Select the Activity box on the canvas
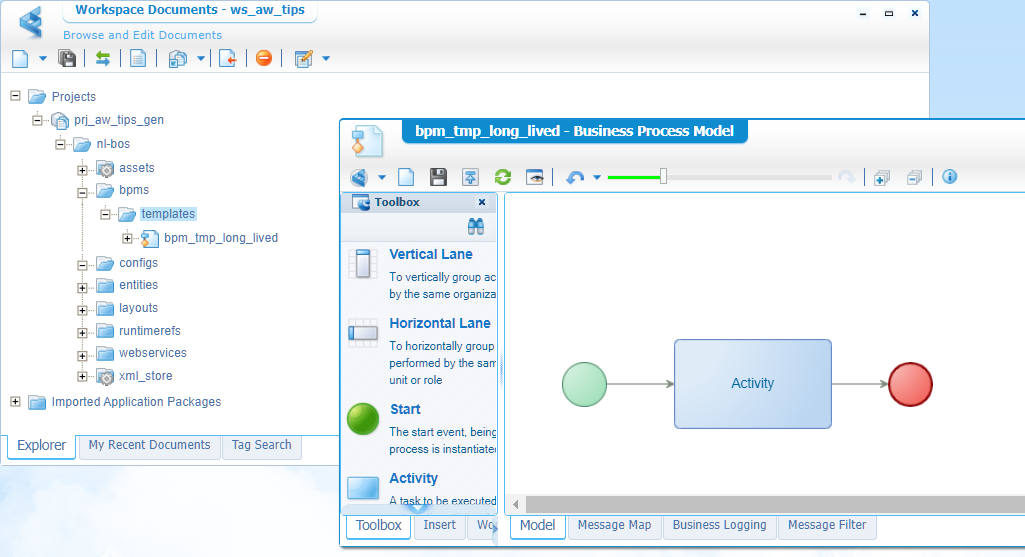1025x557 pixels. tap(752, 383)
